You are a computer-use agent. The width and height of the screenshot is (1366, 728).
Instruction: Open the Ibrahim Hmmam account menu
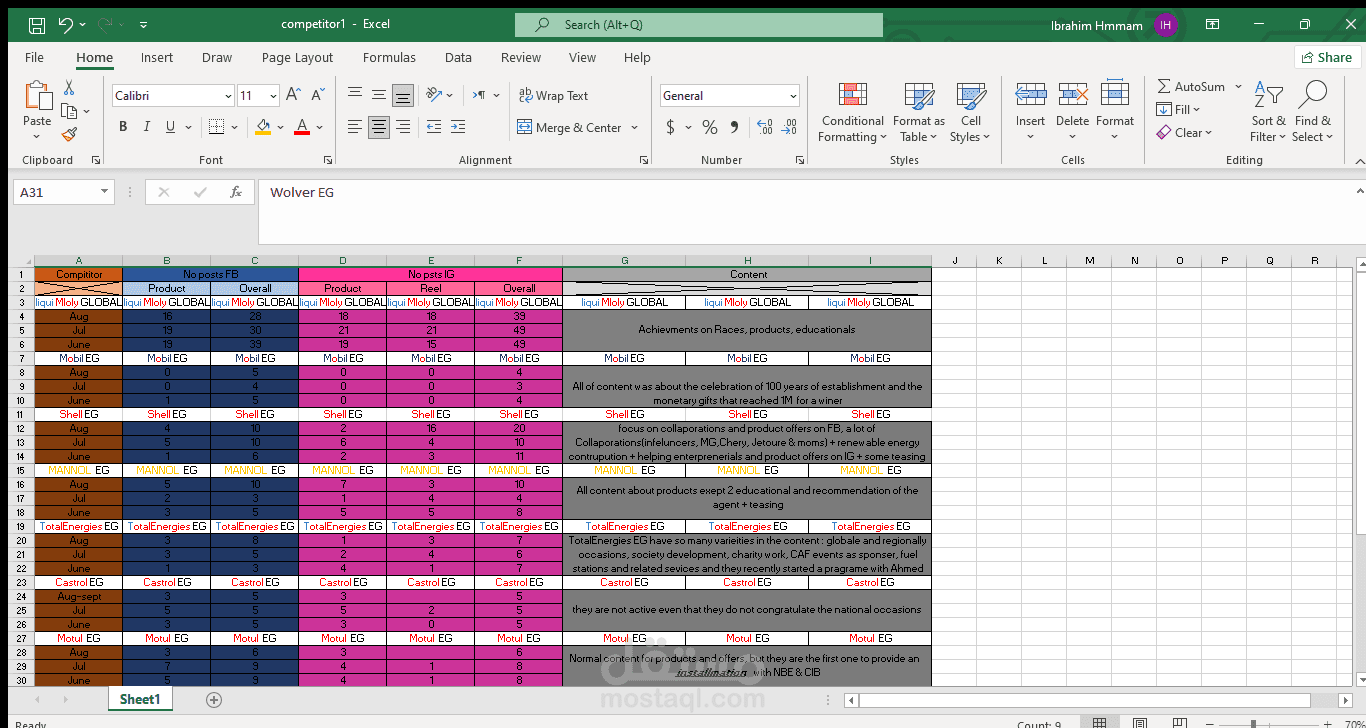(1114, 25)
